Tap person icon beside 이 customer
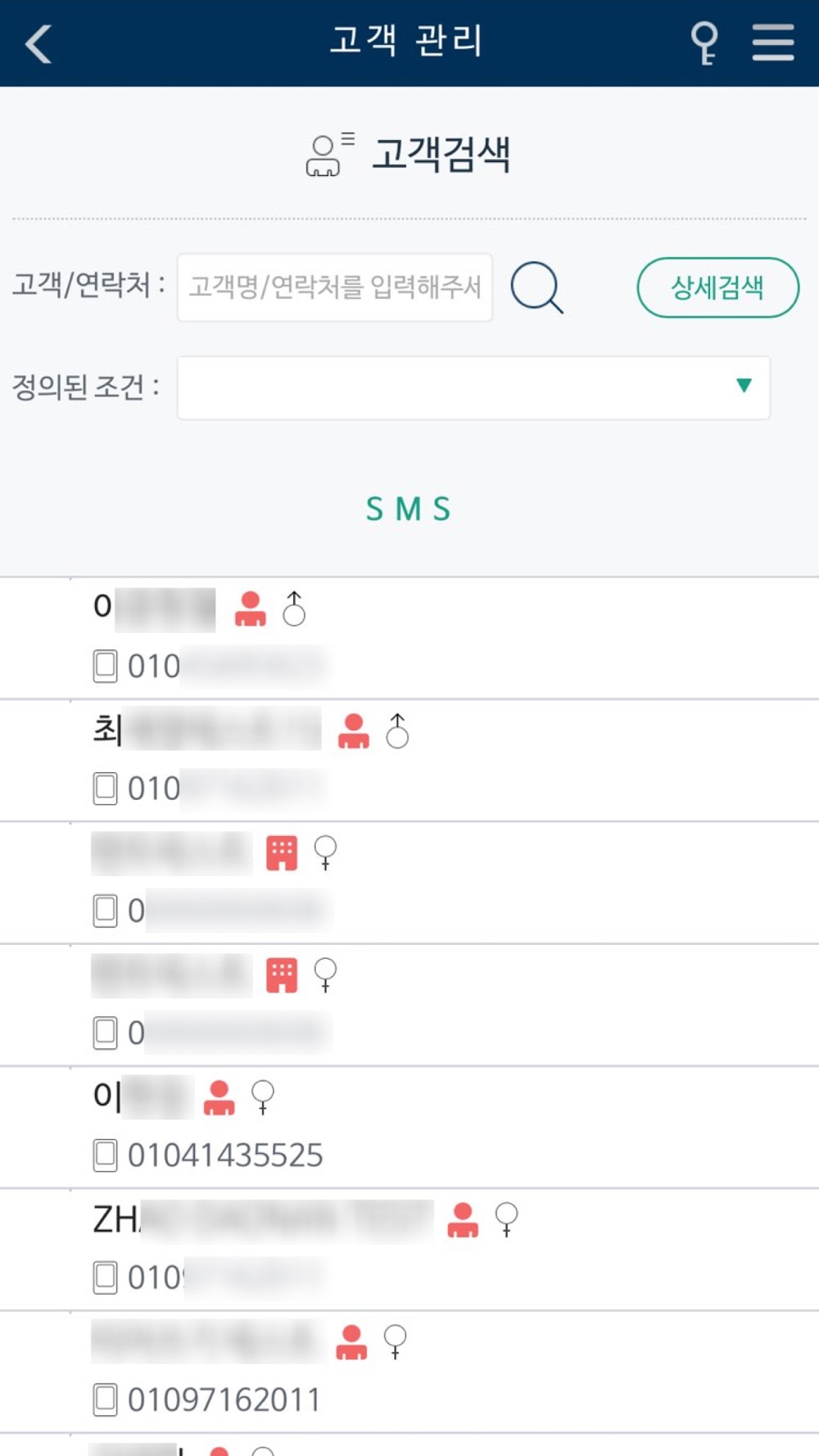This screenshot has width=819, height=1456. point(219,1098)
